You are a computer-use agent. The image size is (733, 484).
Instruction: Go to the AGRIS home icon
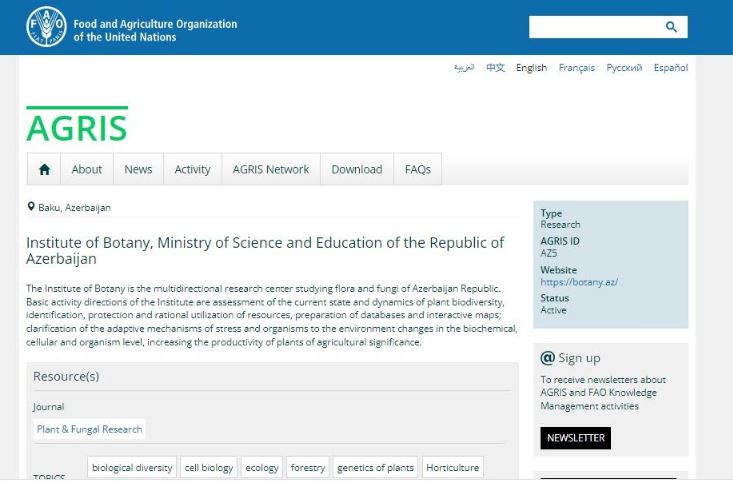click(44, 169)
